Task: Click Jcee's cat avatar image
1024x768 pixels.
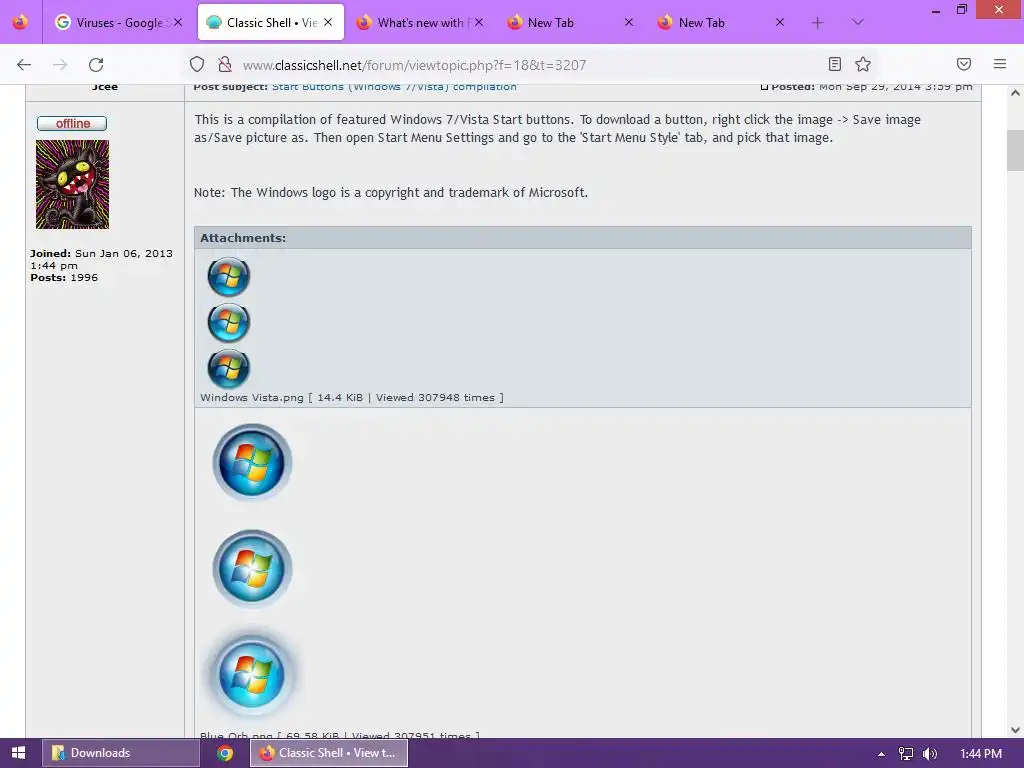Action: [x=72, y=184]
